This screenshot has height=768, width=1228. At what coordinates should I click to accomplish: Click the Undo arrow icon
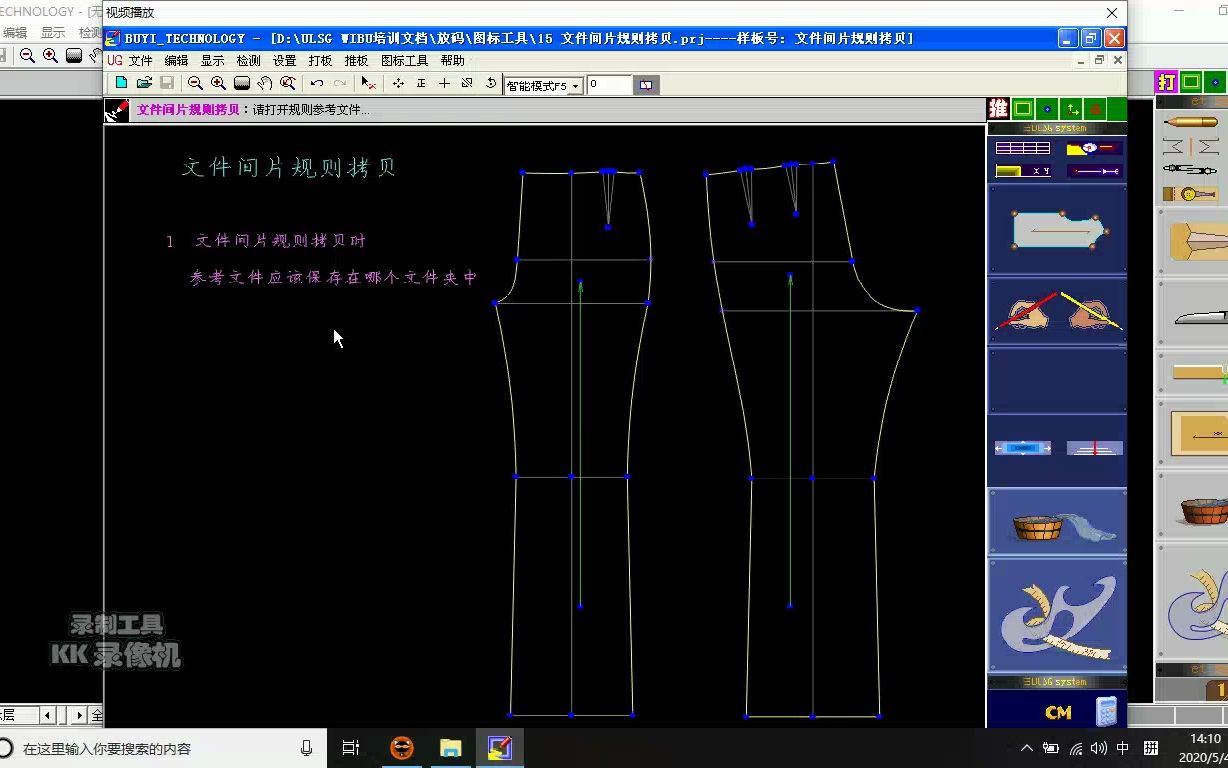tap(315, 83)
